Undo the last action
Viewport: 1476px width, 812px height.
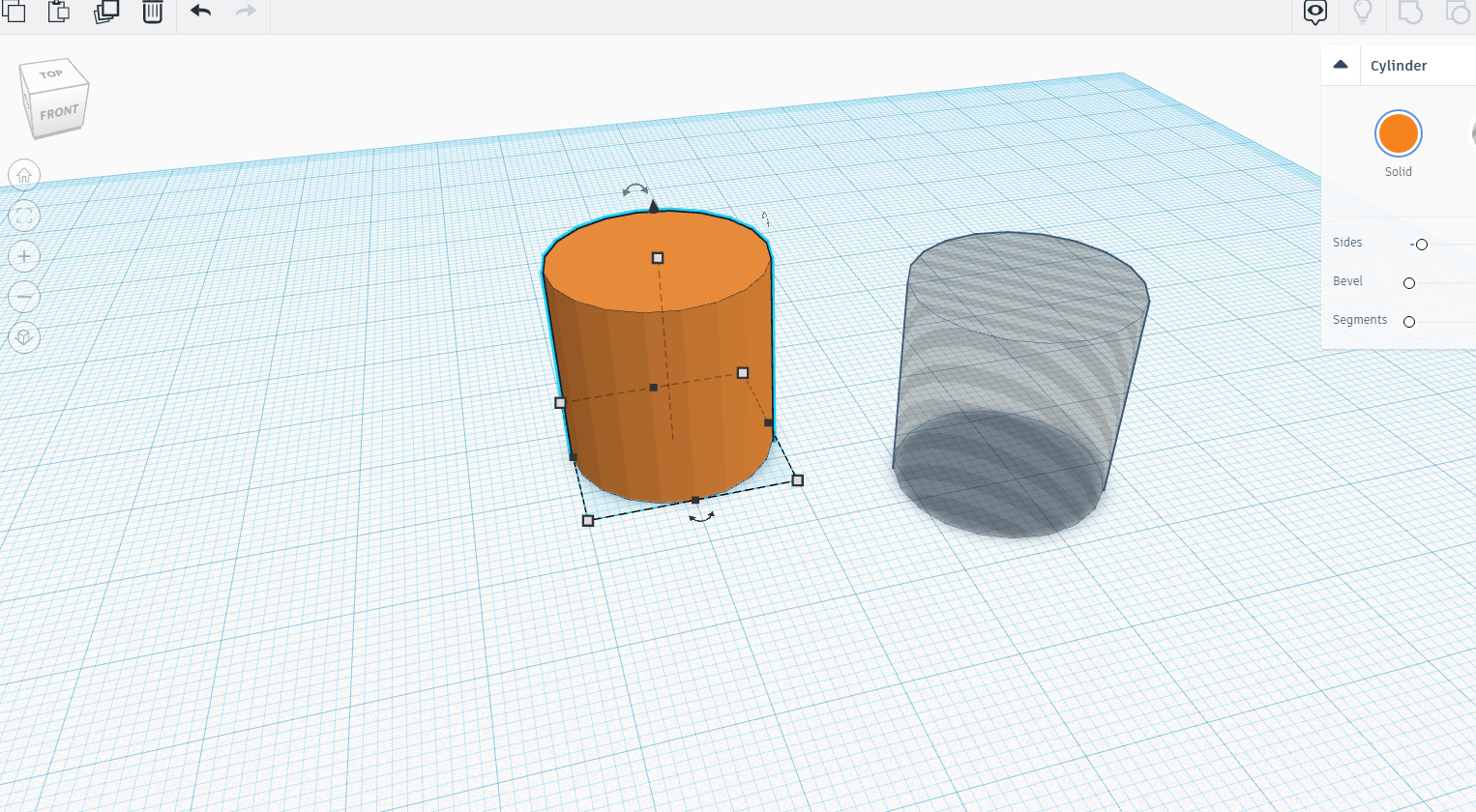tap(200, 13)
